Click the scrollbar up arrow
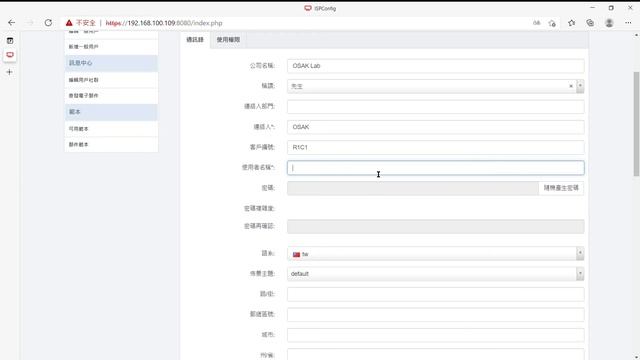This screenshot has height=360, width=640. coord(636,35)
